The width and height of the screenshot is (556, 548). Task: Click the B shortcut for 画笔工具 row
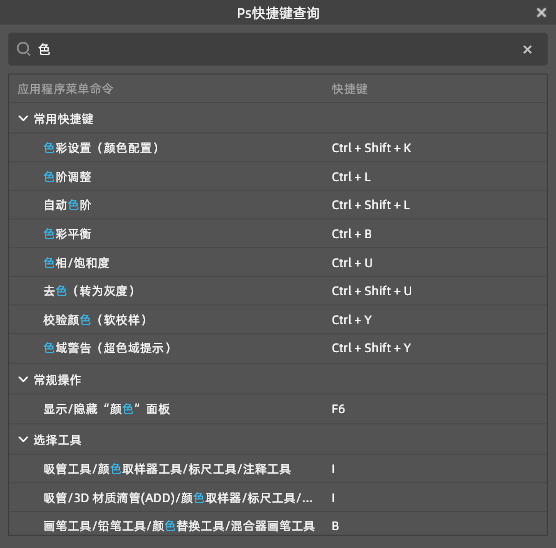[335, 526]
